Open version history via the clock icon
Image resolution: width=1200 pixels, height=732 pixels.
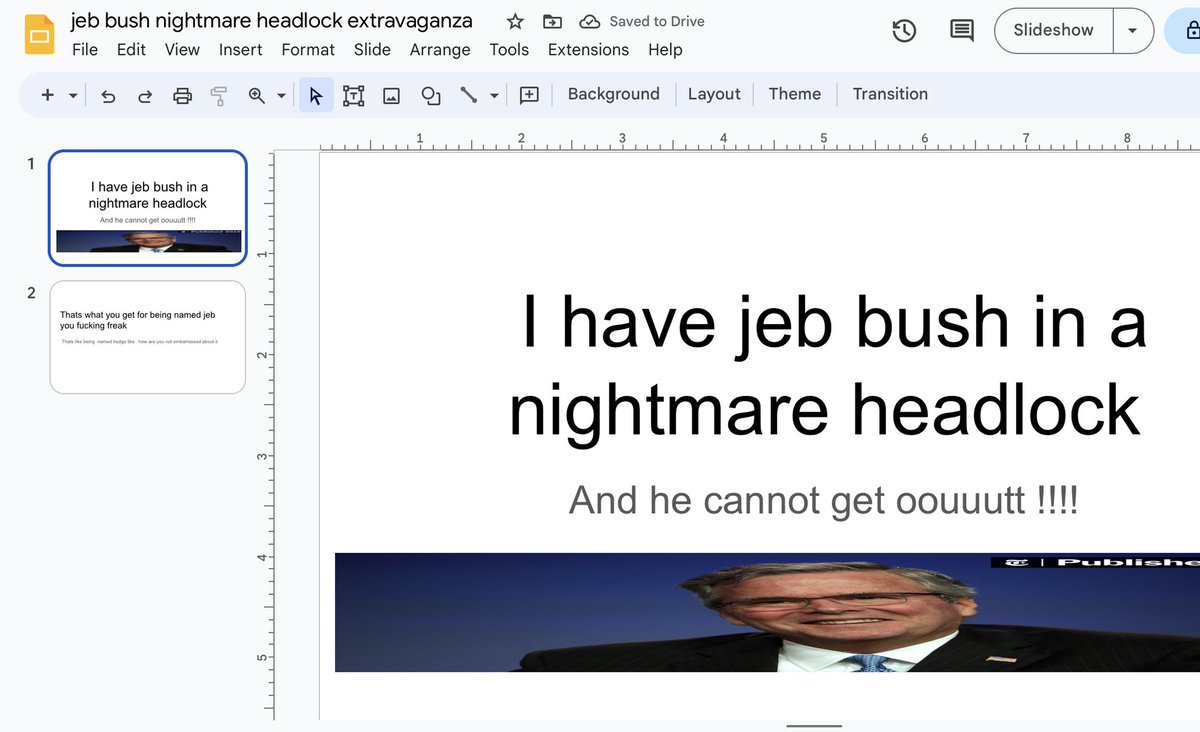coord(904,30)
